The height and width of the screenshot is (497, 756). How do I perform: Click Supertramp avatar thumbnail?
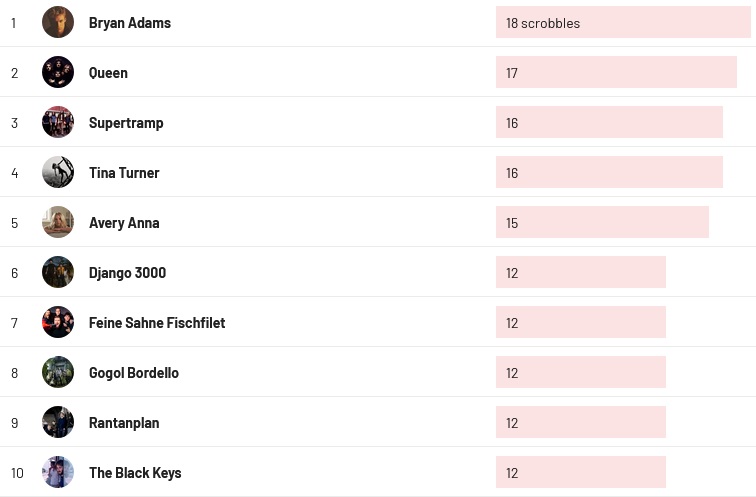[x=58, y=122]
